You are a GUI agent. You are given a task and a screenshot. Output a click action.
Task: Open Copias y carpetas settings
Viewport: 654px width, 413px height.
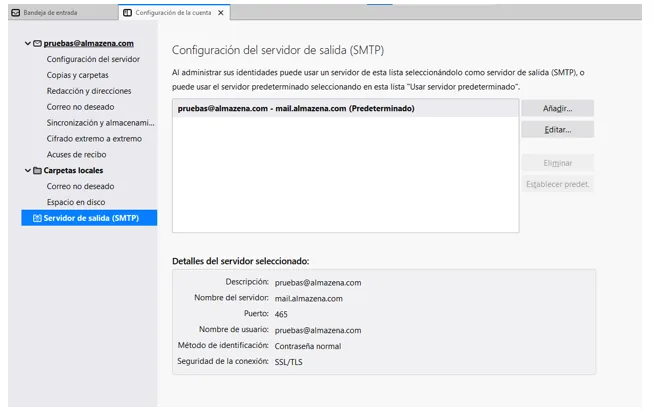coord(78,75)
